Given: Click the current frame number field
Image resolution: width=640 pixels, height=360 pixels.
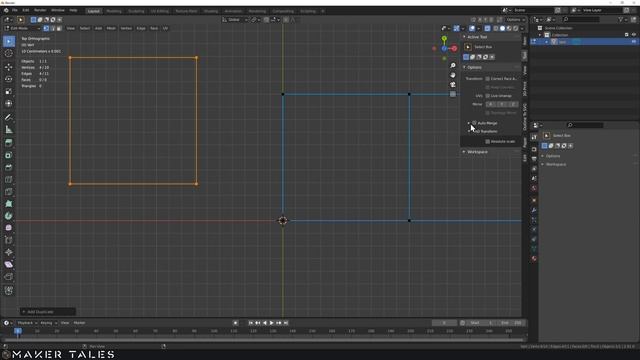Looking at the screenshot, I should tap(444, 323).
